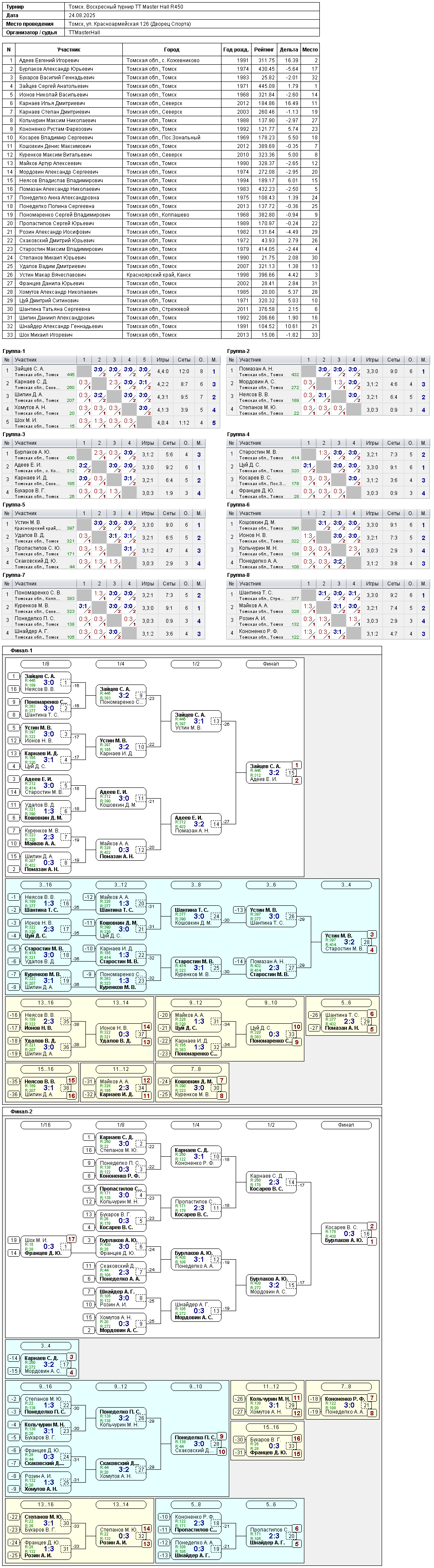Click the '3...12' round label

click(121, 885)
